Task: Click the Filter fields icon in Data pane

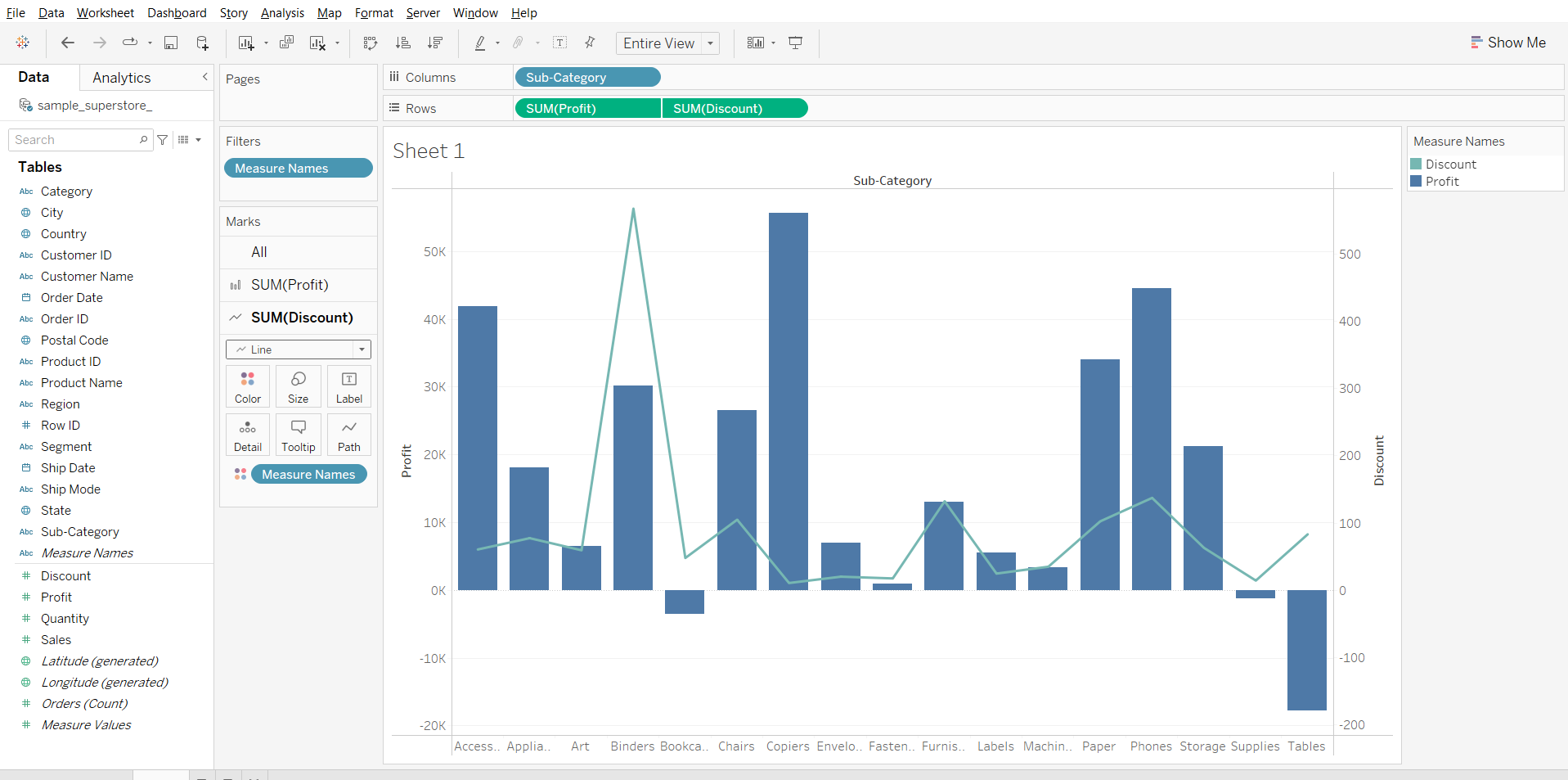Action: [x=163, y=140]
